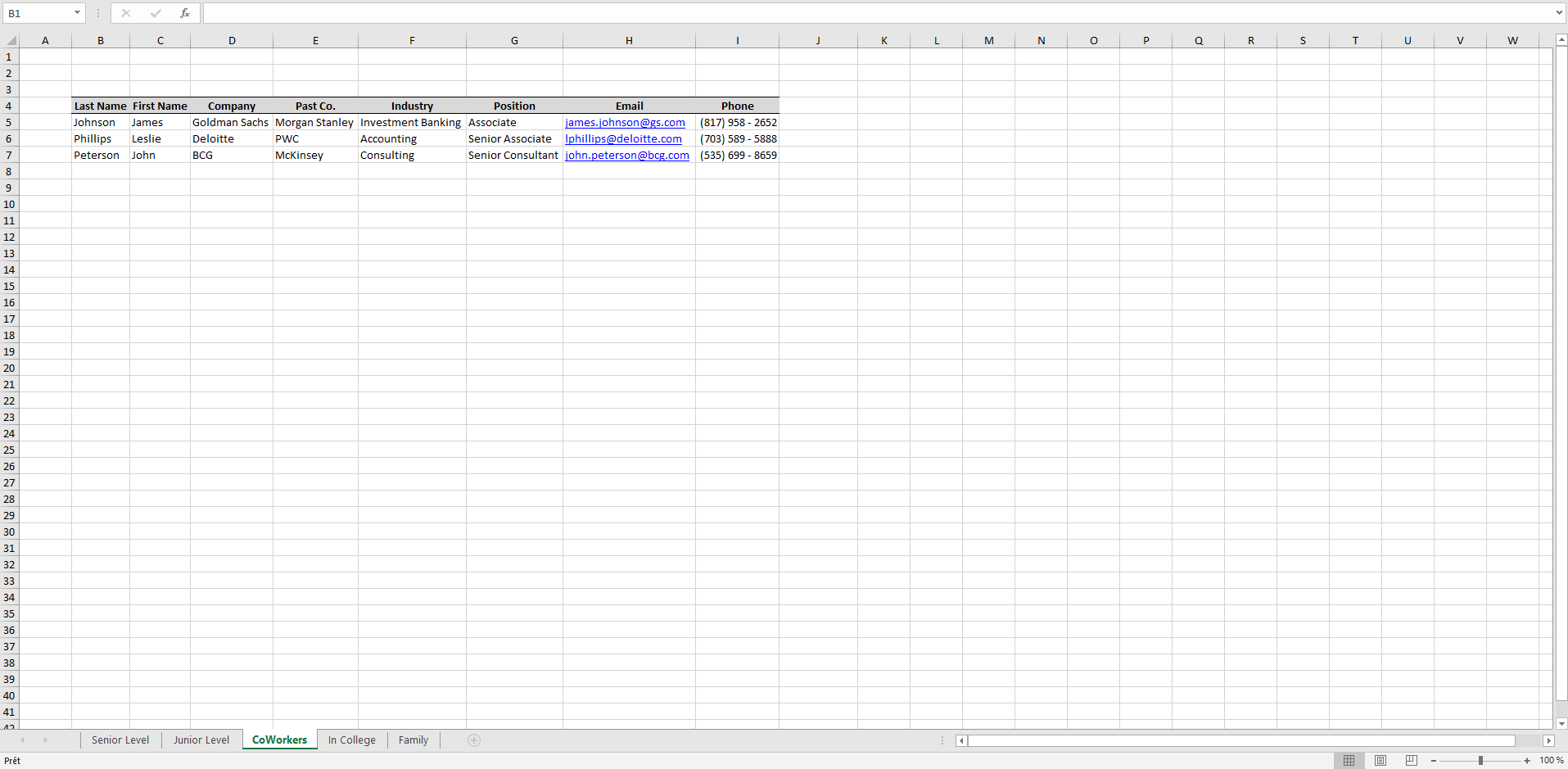Open the Junior Level sheet tab
The width and height of the screenshot is (1568, 769).
tap(201, 740)
